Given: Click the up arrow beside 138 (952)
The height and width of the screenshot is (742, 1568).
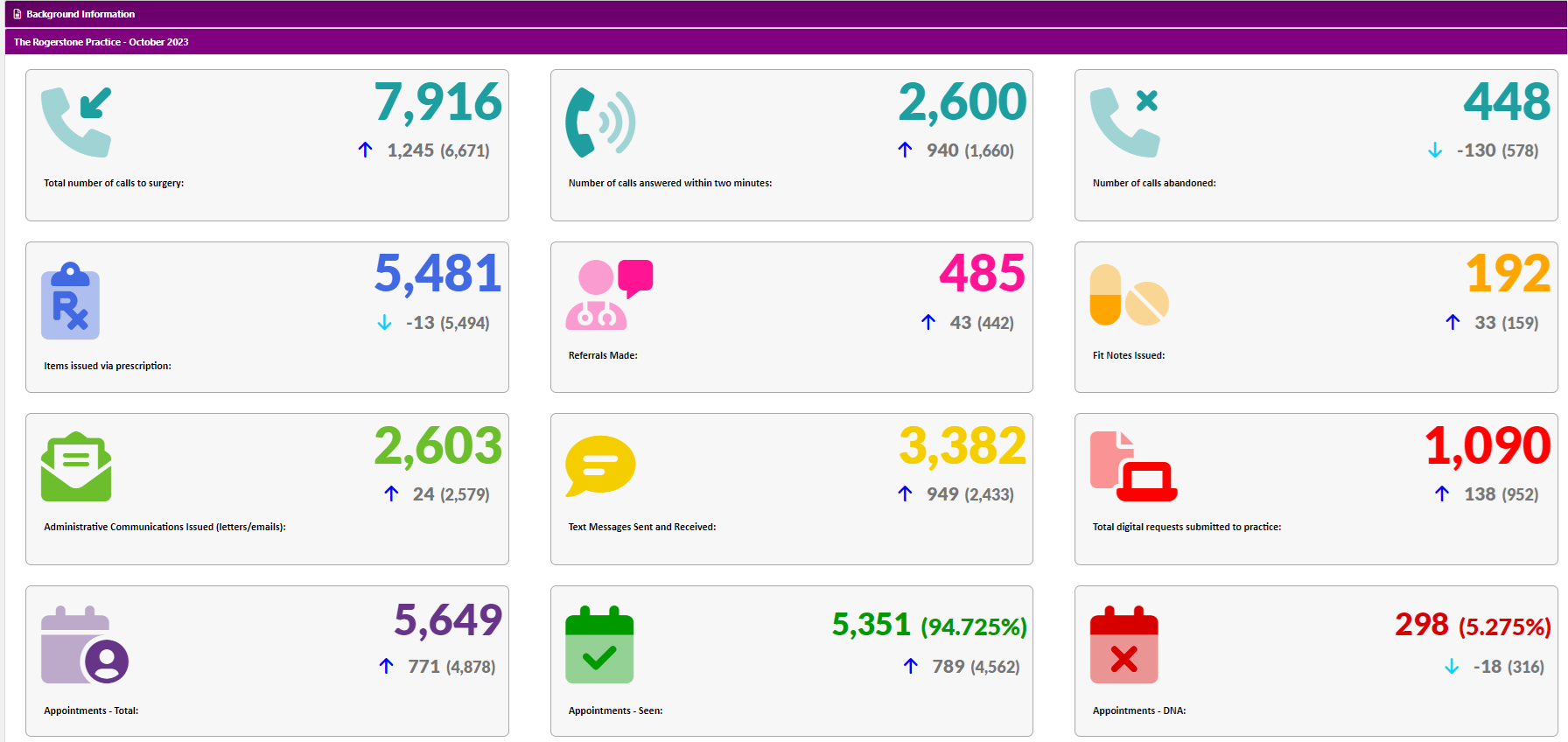Looking at the screenshot, I should click(1442, 493).
